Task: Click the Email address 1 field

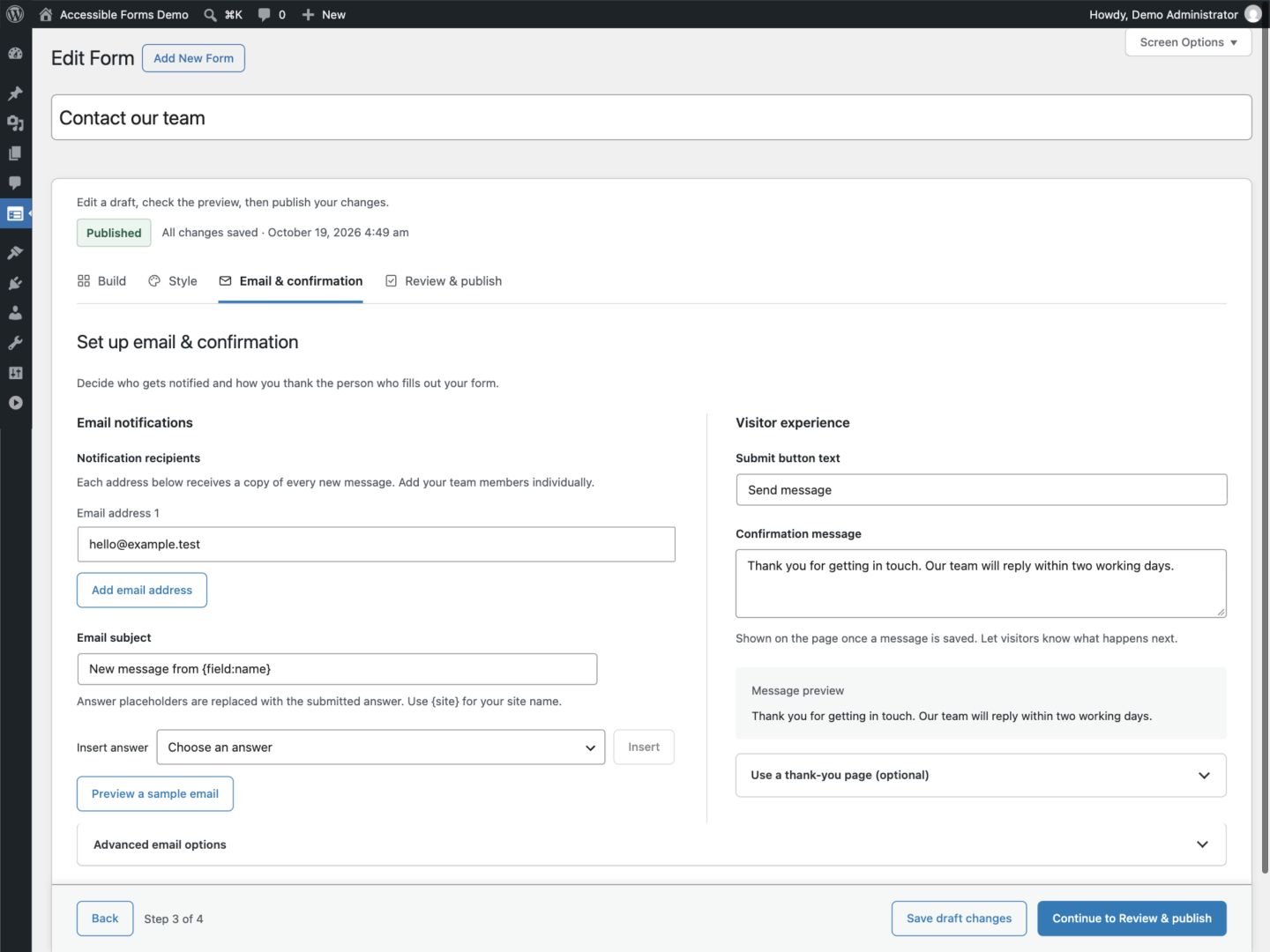Action: coord(377,545)
